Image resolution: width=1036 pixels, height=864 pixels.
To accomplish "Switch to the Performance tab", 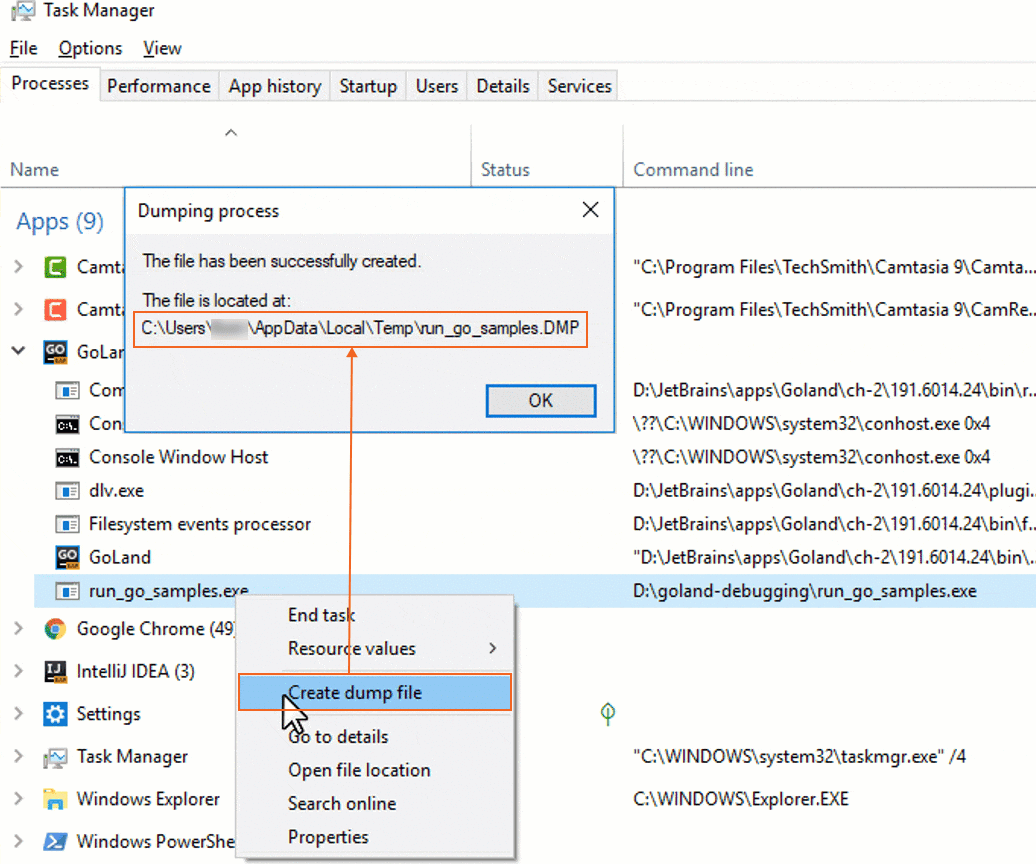I will 158,86.
